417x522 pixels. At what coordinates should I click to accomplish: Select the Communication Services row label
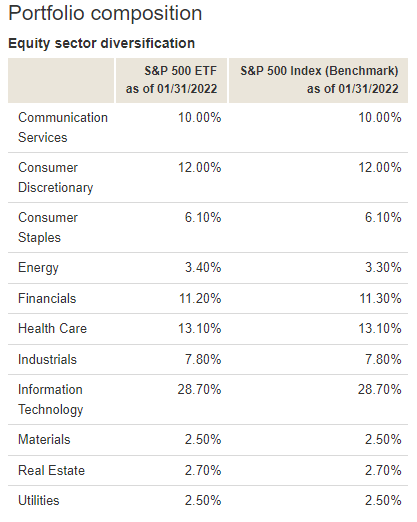(63, 127)
